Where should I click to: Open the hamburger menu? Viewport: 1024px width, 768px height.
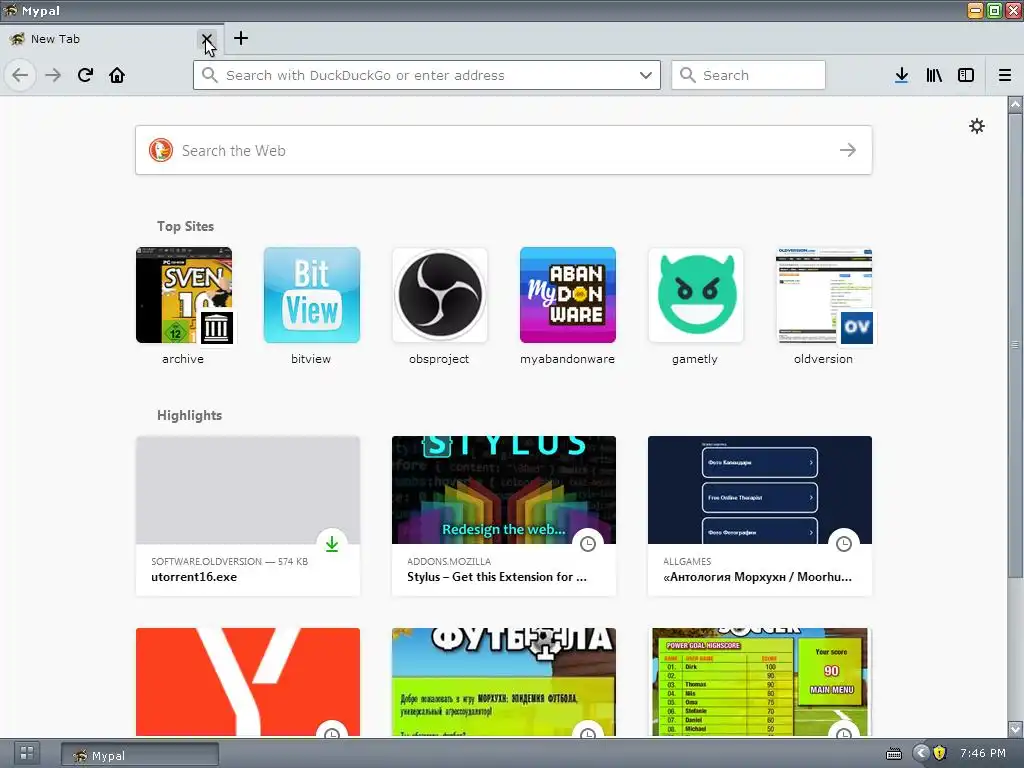click(1005, 75)
